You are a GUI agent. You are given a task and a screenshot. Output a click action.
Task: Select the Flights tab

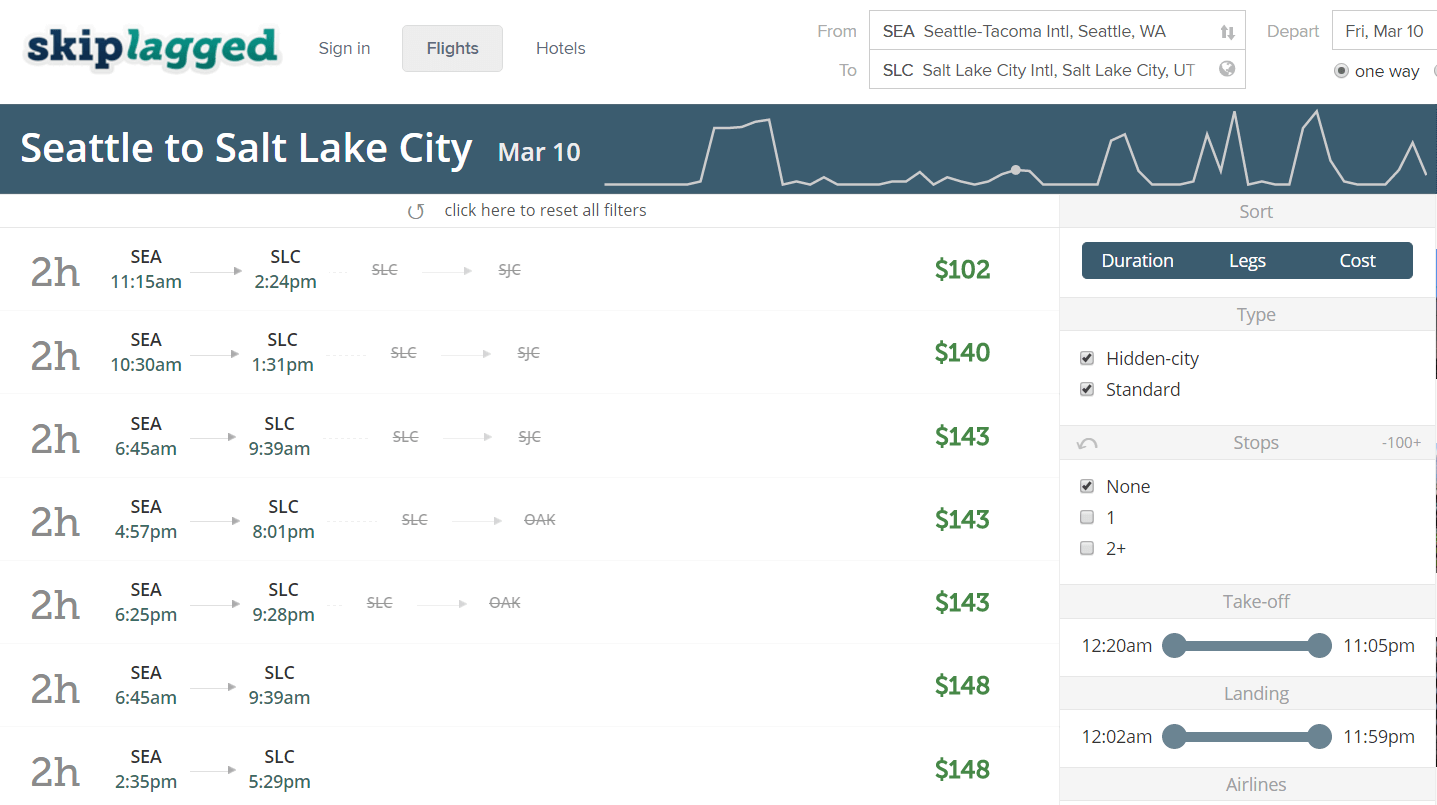452,48
